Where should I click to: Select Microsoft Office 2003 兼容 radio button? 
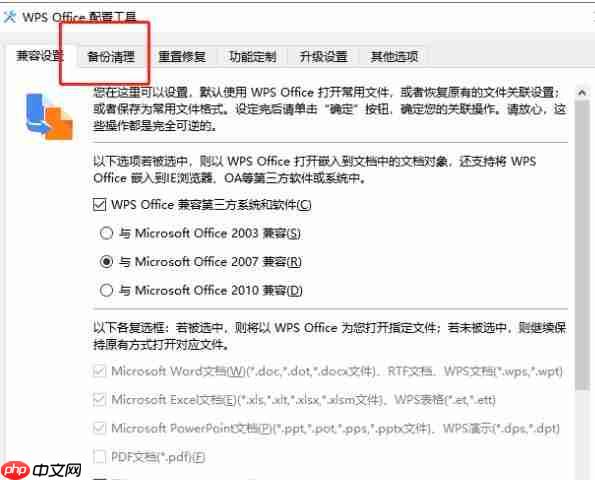click(106, 233)
